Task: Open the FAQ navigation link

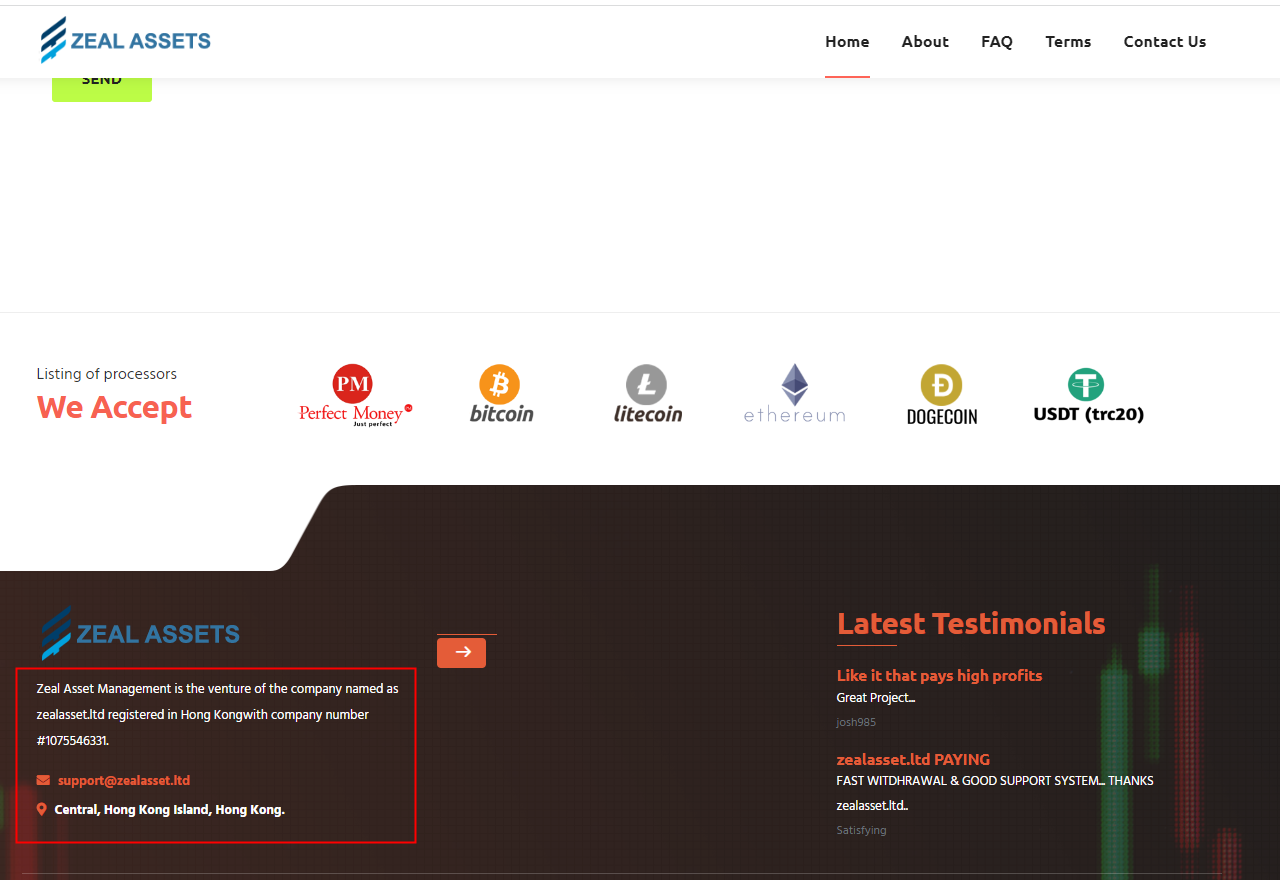Action: tap(997, 42)
